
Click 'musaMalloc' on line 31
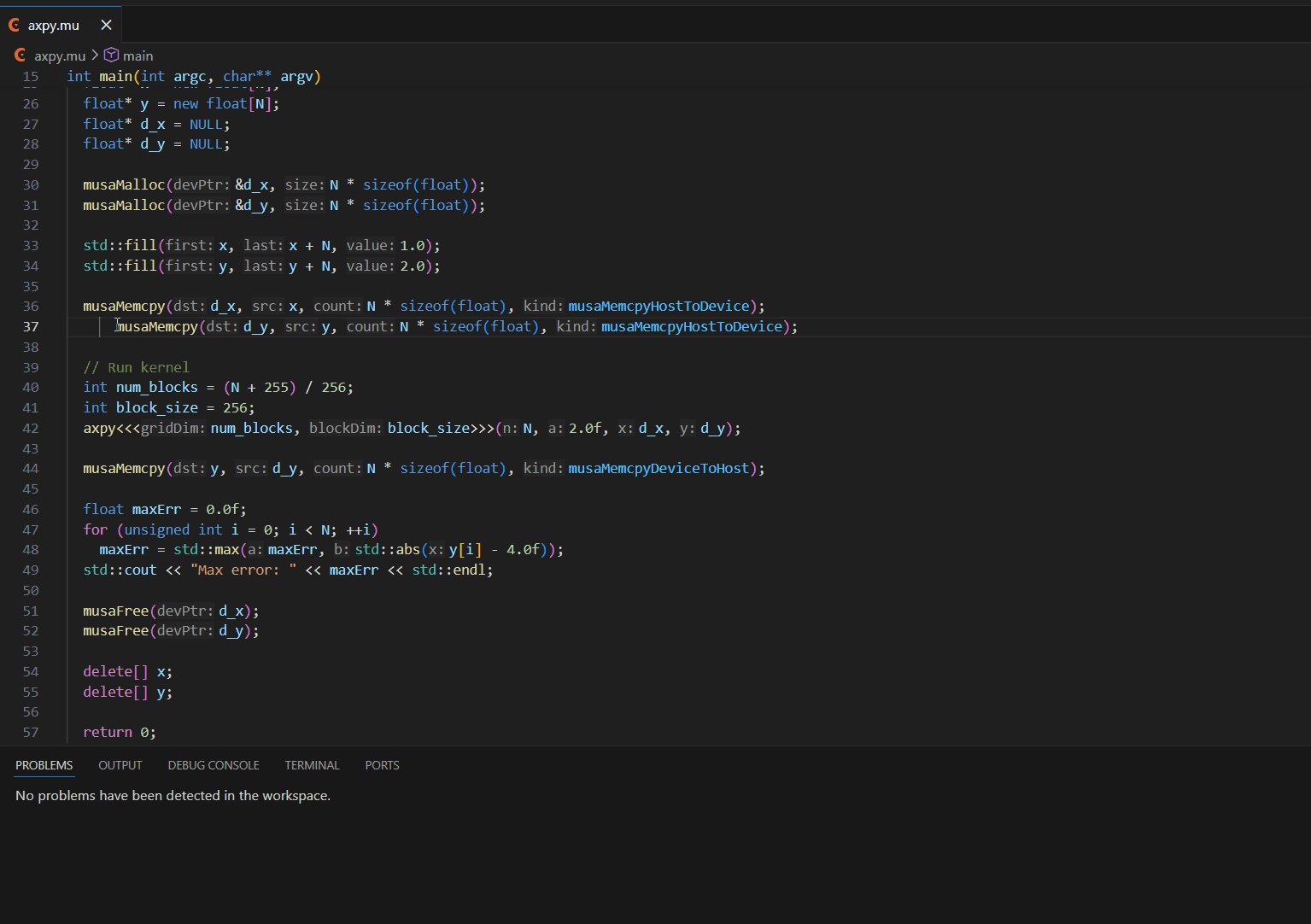click(x=124, y=205)
